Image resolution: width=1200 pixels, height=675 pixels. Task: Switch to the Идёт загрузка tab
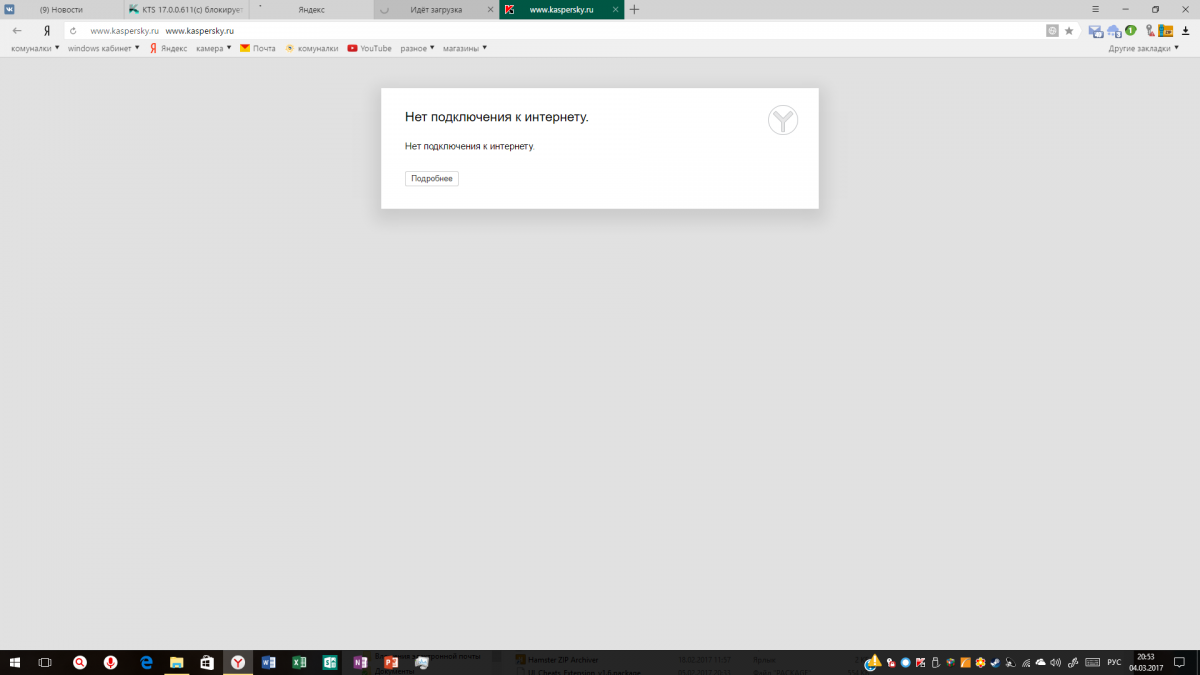436,9
